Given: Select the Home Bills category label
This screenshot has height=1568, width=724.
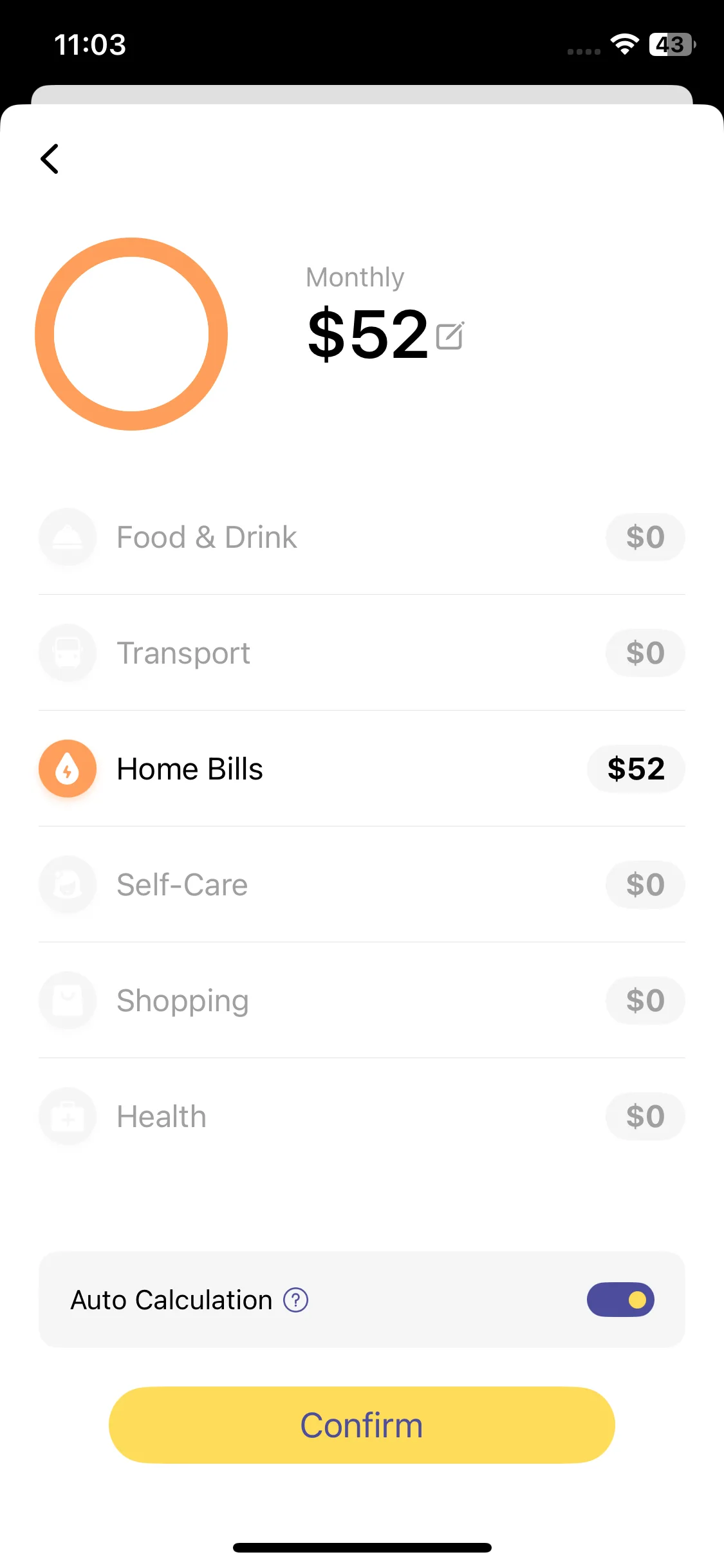Looking at the screenshot, I should (x=190, y=769).
